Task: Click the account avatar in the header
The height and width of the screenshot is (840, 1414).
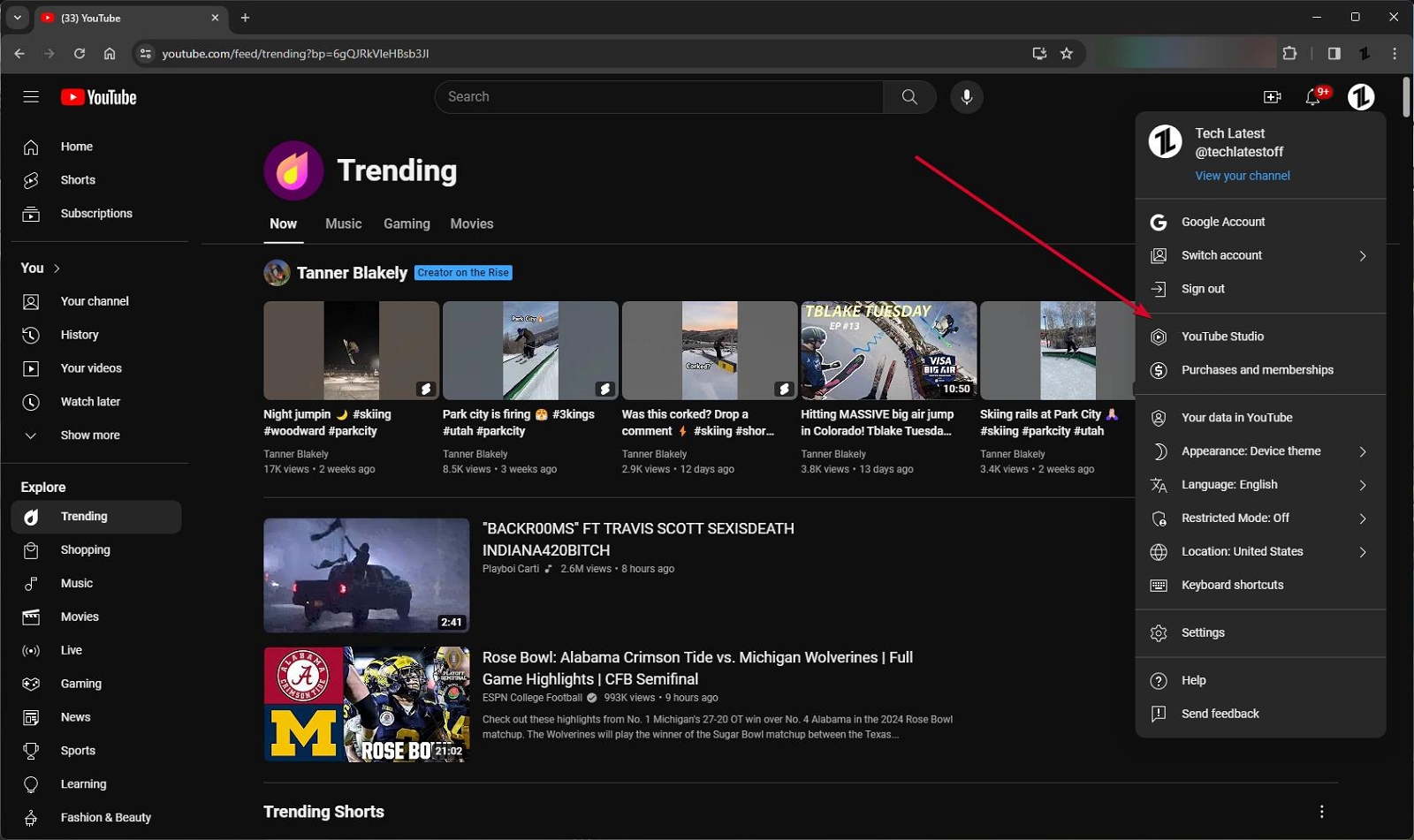Action: (x=1361, y=97)
